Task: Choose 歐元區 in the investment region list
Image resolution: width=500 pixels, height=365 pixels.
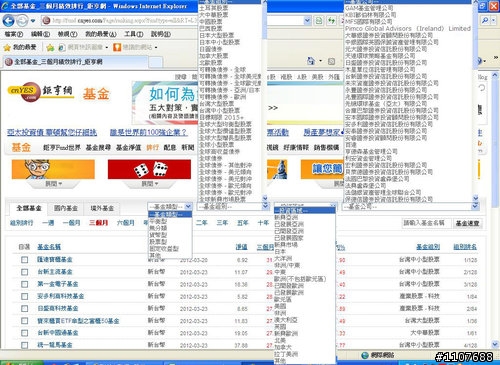Action: pyautogui.click(x=283, y=300)
